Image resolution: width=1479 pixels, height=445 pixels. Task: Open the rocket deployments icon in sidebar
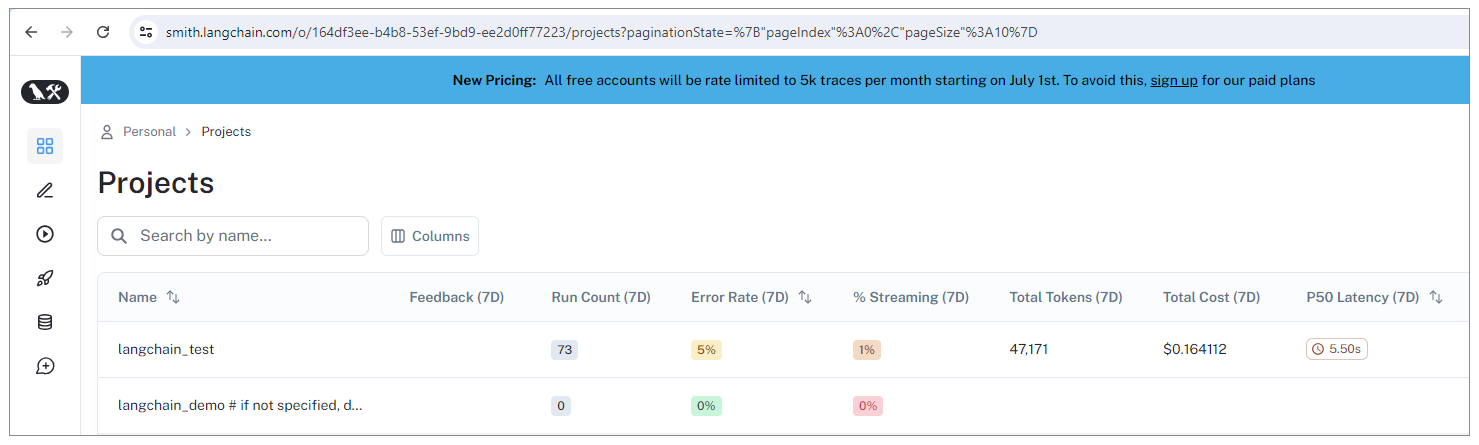[45, 278]
